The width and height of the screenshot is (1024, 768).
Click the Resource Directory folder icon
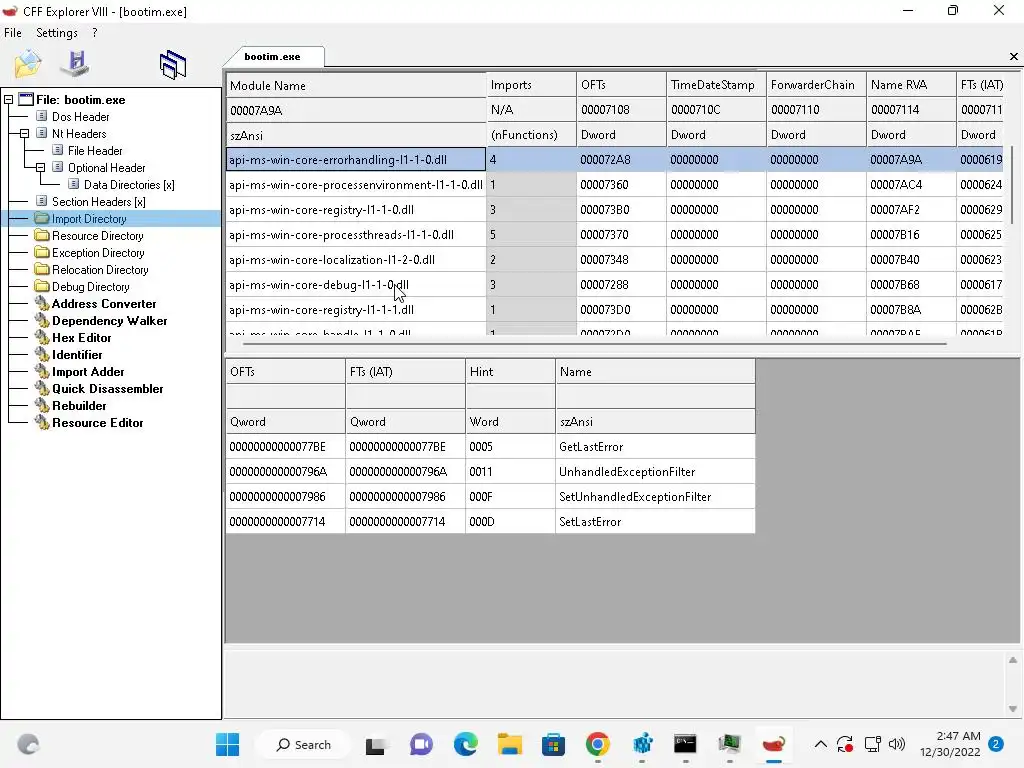pos(42,235)
